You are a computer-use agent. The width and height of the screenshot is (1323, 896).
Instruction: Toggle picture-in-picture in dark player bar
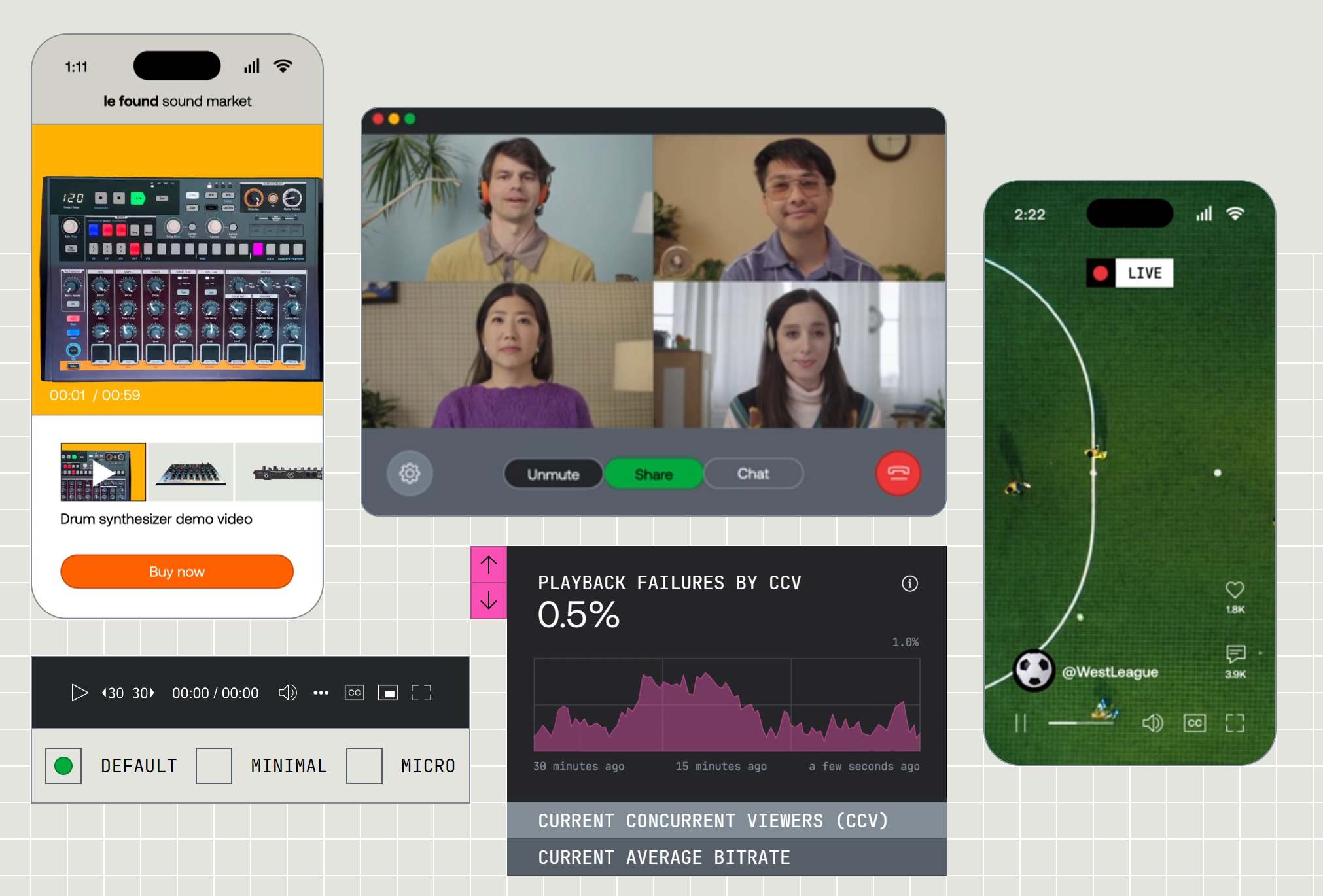387,693
